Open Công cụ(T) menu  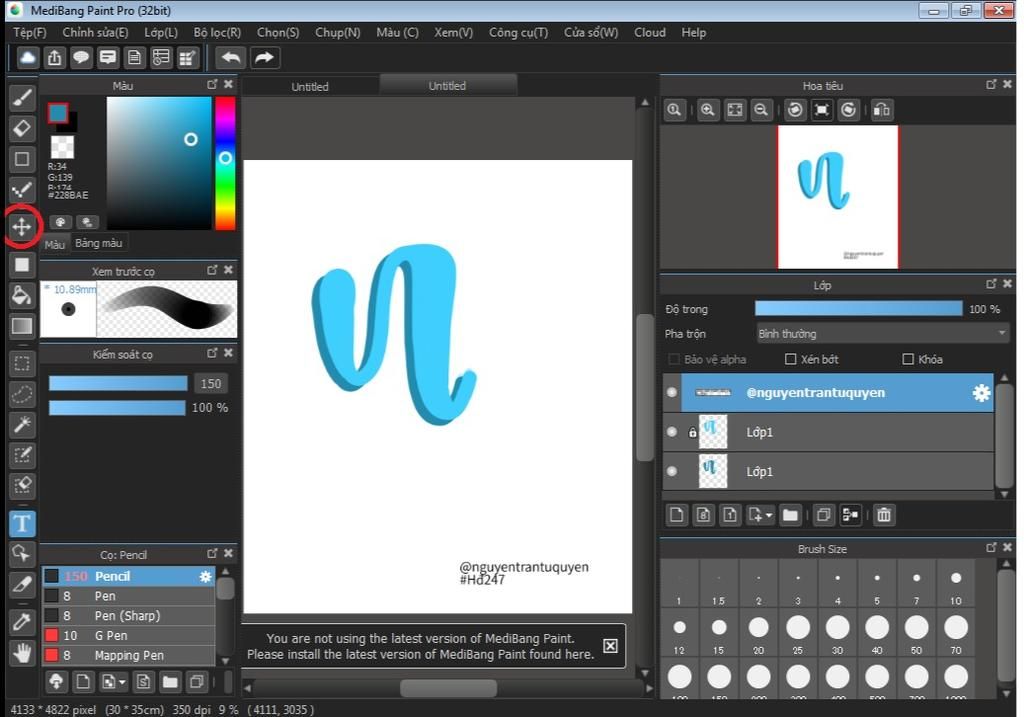pyautogui.click(x=519, y=32)
